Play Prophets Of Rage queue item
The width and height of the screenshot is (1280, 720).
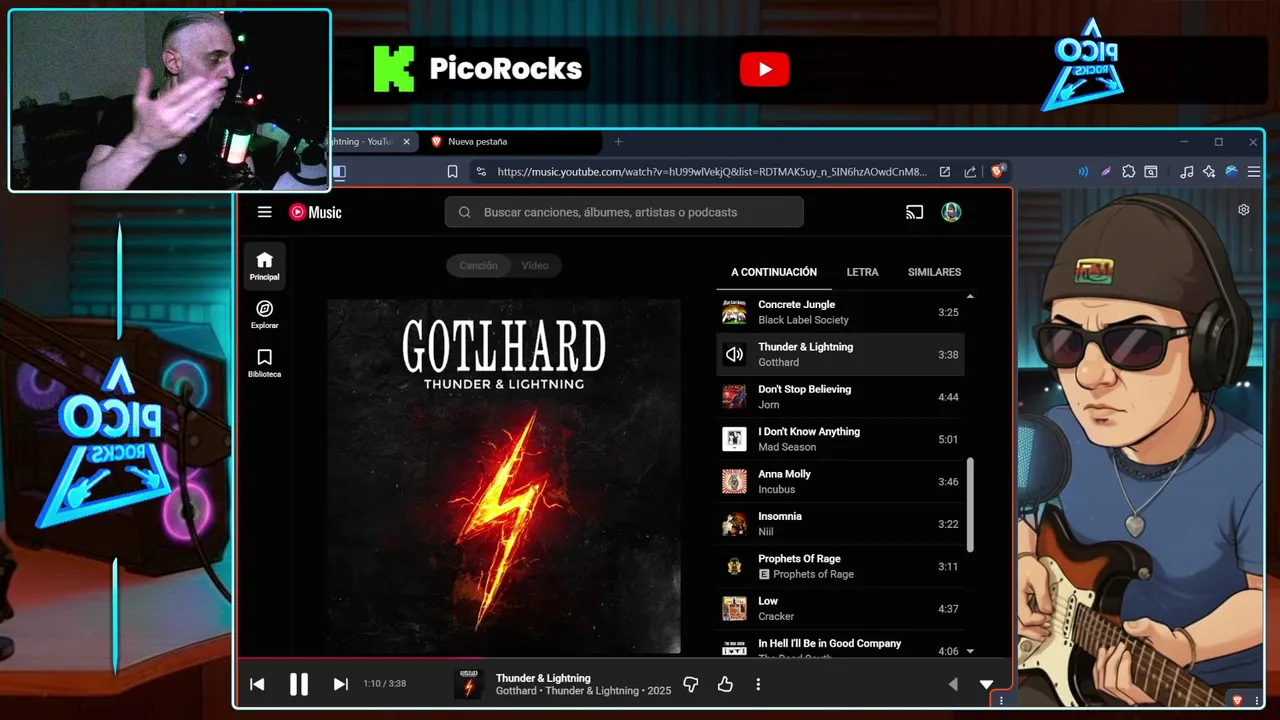pos(840,566)
